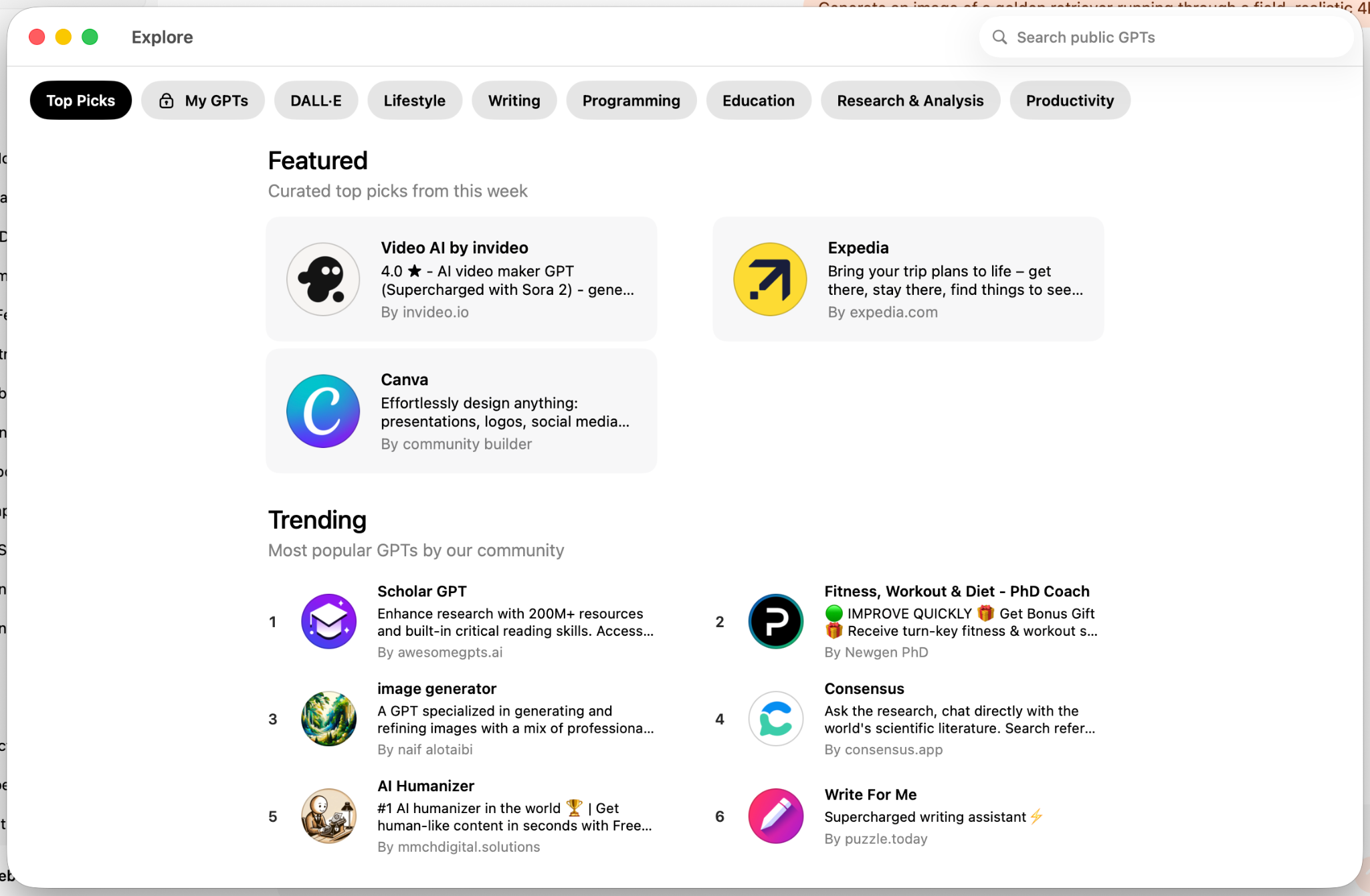
Task: Minimize the Explore window with yellow button
Action: tap(64, 37)
